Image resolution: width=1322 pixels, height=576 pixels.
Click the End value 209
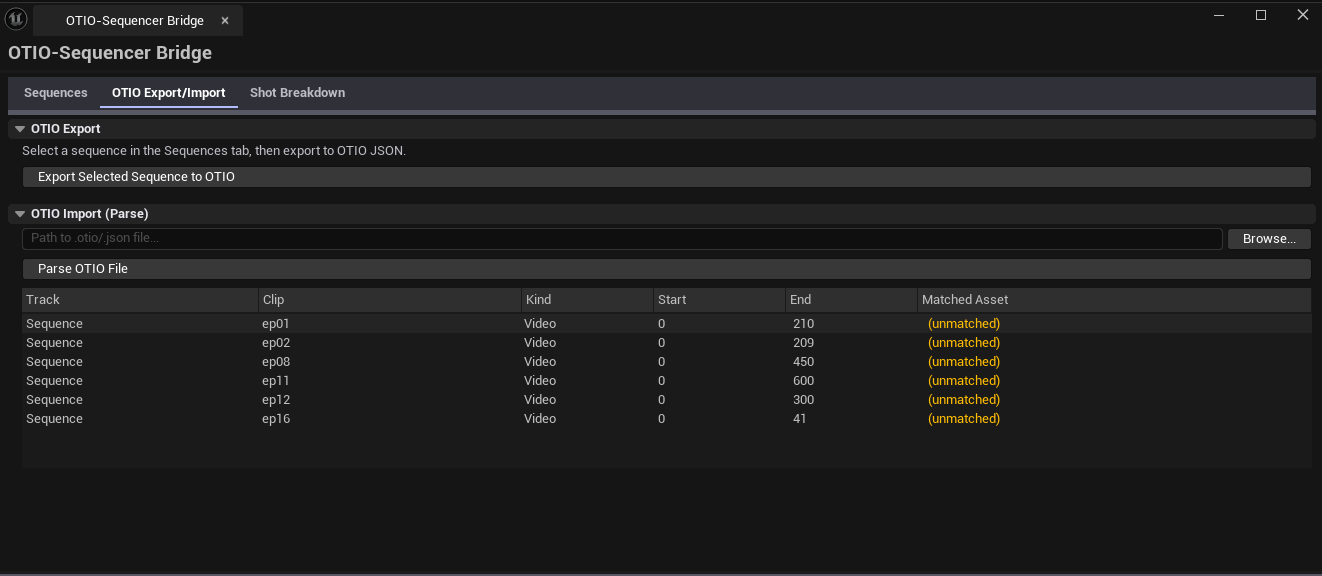pos(803,343)
